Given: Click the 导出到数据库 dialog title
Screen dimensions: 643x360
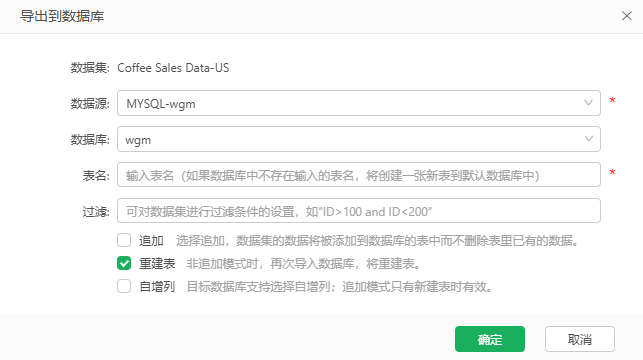Looking at the screenshot, I should point(62,16).
